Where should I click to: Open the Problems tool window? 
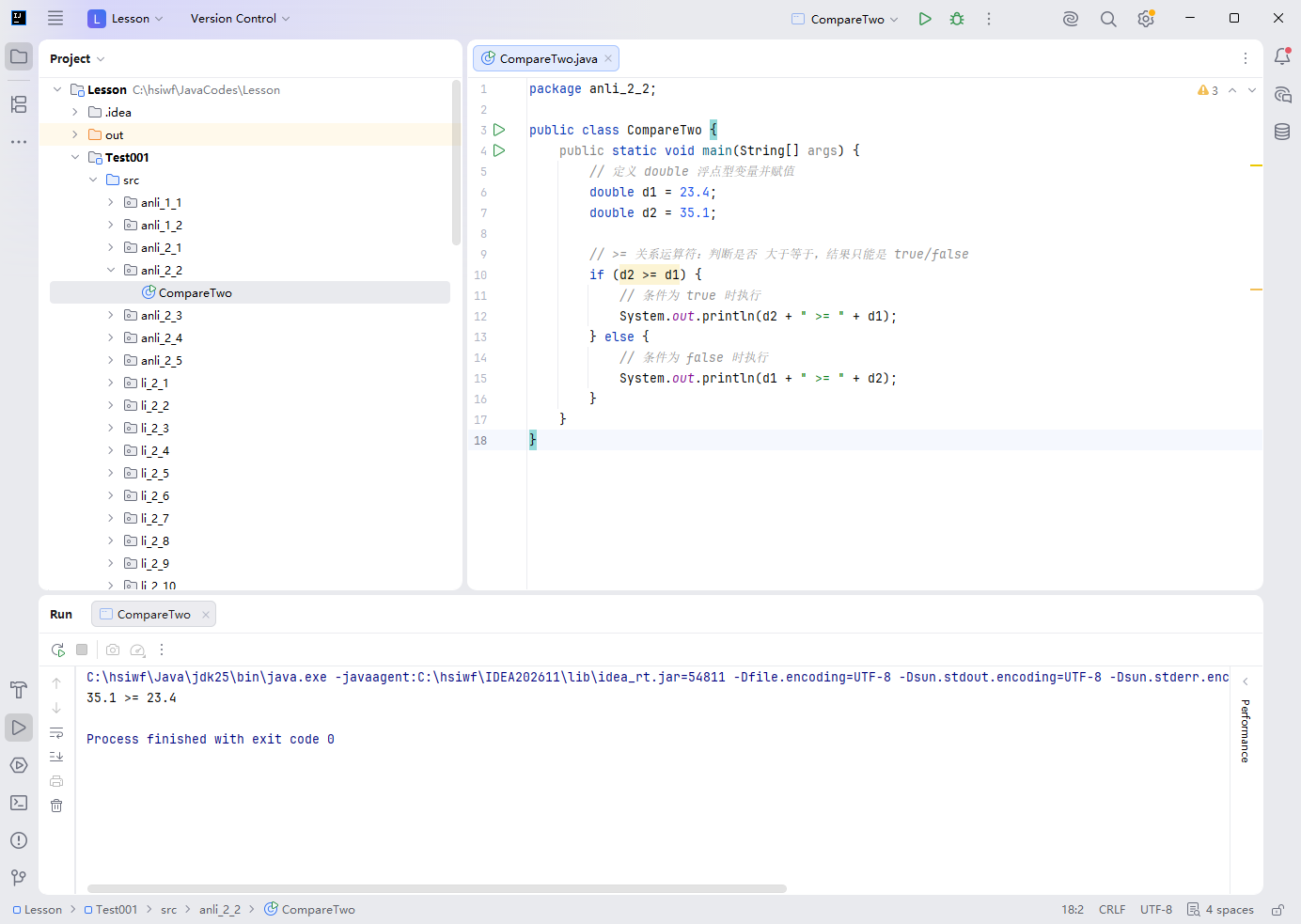[19, 840]
